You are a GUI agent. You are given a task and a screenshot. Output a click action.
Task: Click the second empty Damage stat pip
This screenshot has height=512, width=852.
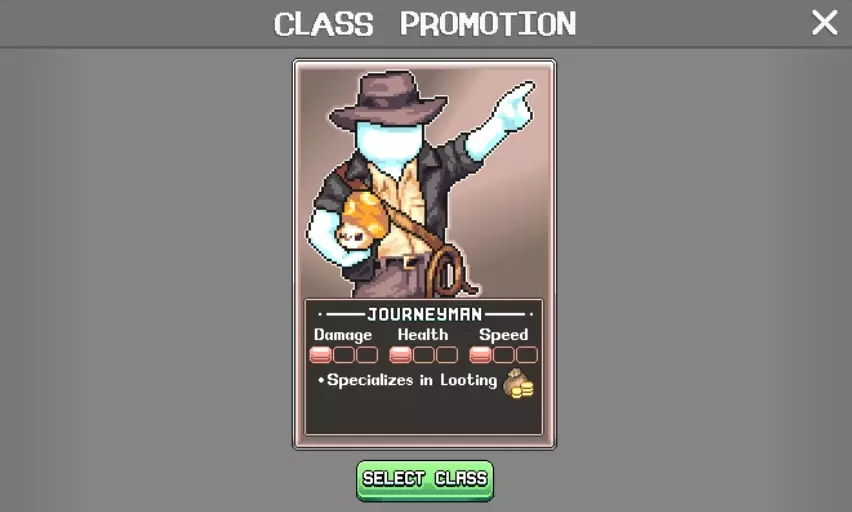click(x=343, y=355)
